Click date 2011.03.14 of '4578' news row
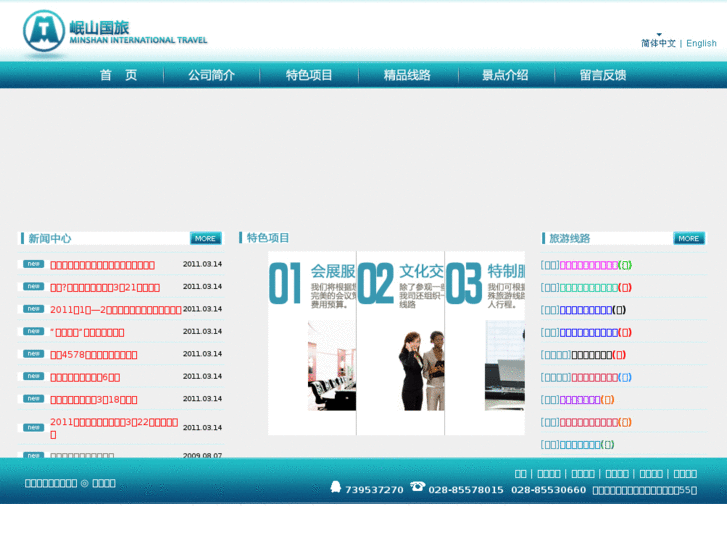 (x=202, y=354)
